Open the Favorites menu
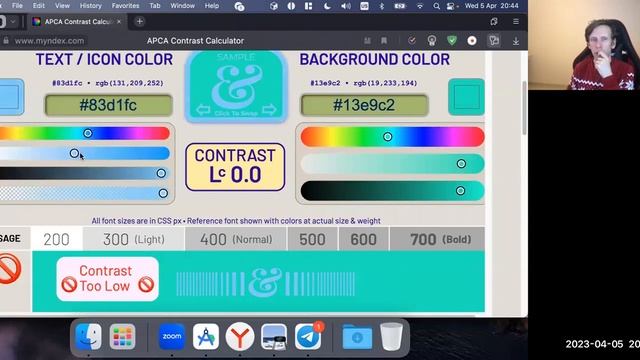Viewport: 640px width, 360px height. click(125, 6)
